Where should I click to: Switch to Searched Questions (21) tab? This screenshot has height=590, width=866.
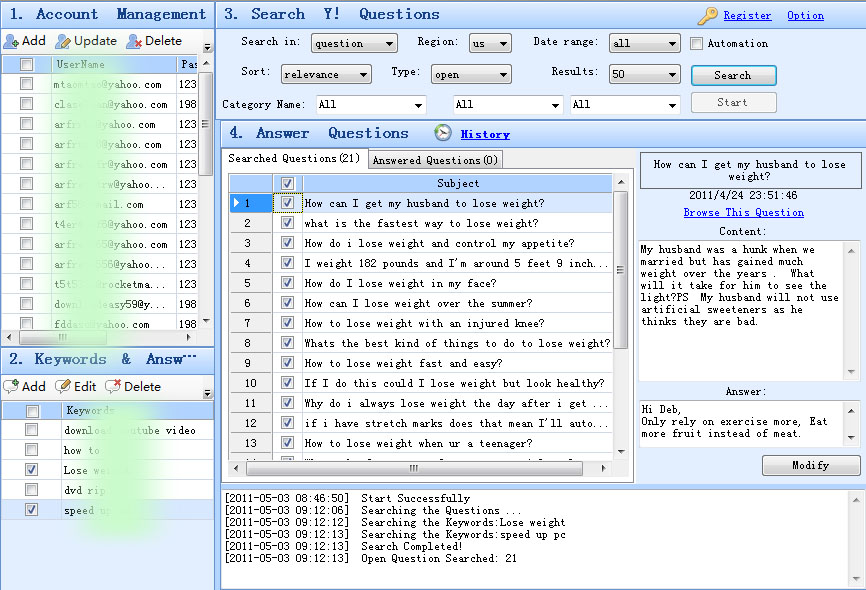[294, 159]
